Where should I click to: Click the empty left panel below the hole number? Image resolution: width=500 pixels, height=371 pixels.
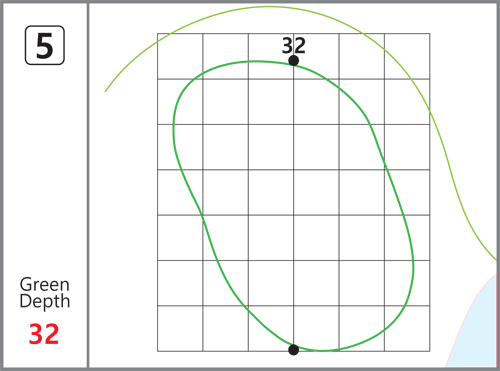45,167
